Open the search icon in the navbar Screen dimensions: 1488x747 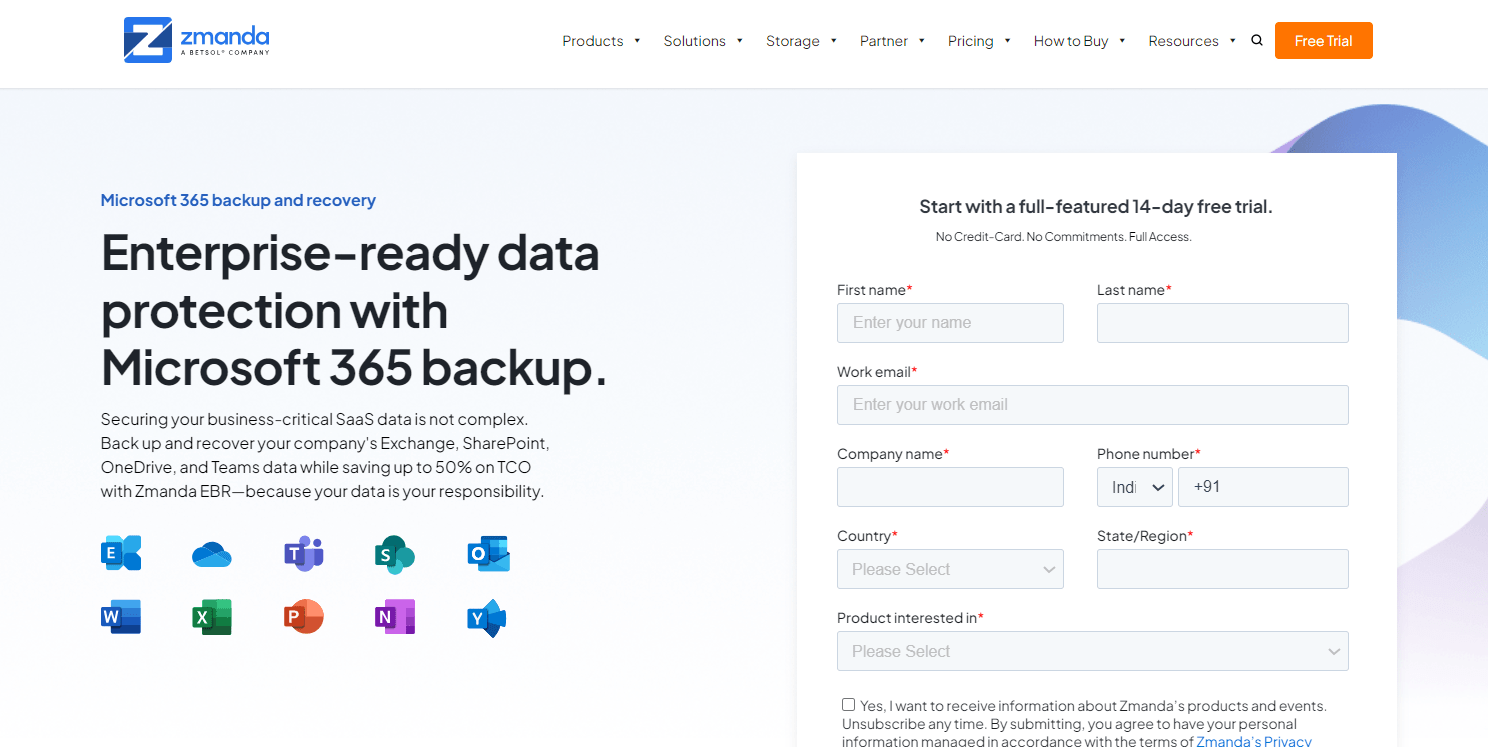click(1256, 40)
